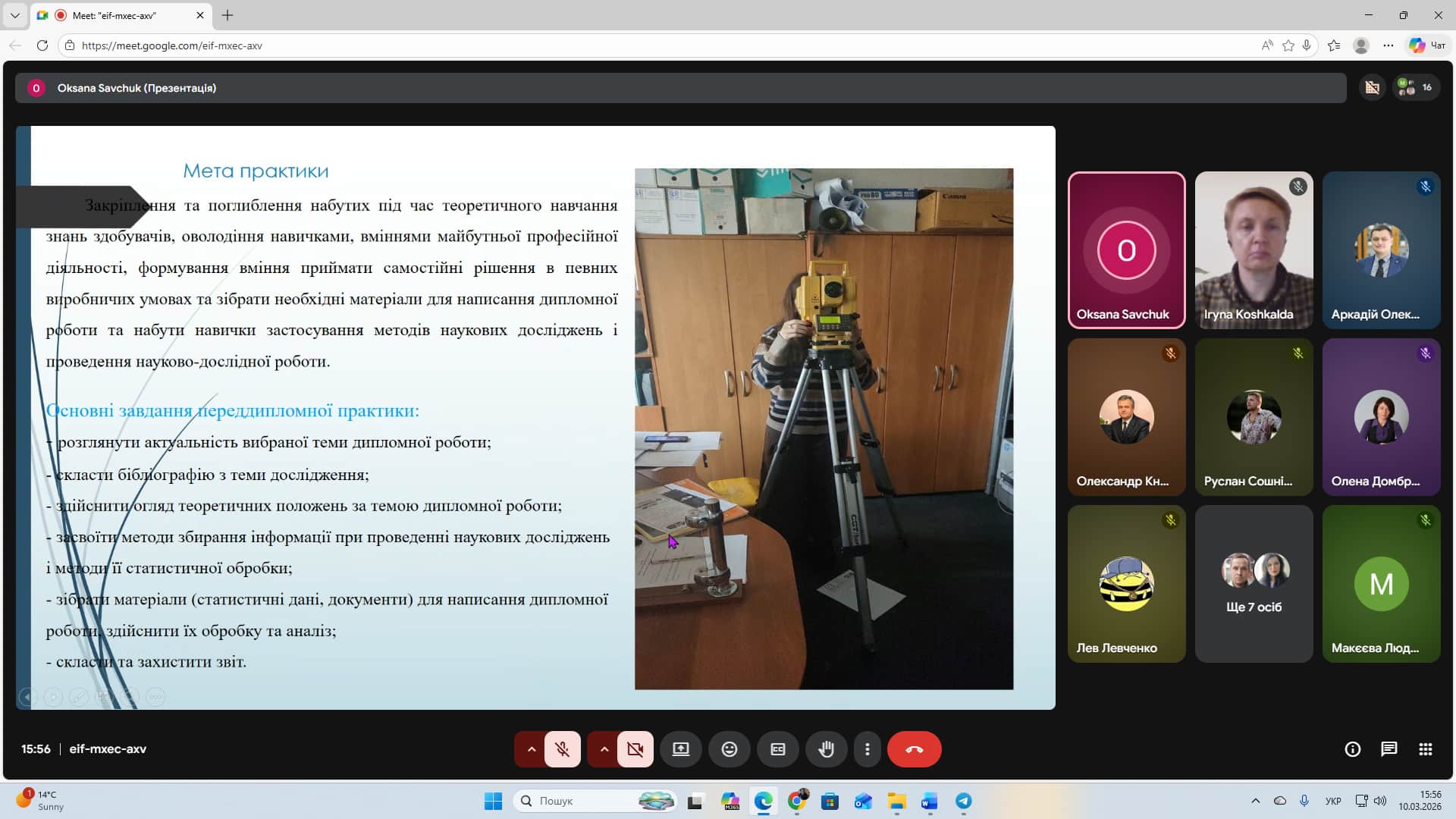The height and width of the screenshot is (819, 1456).
Task: Expand video settings arrow beside camera
Action: click(x=604, y=749)
